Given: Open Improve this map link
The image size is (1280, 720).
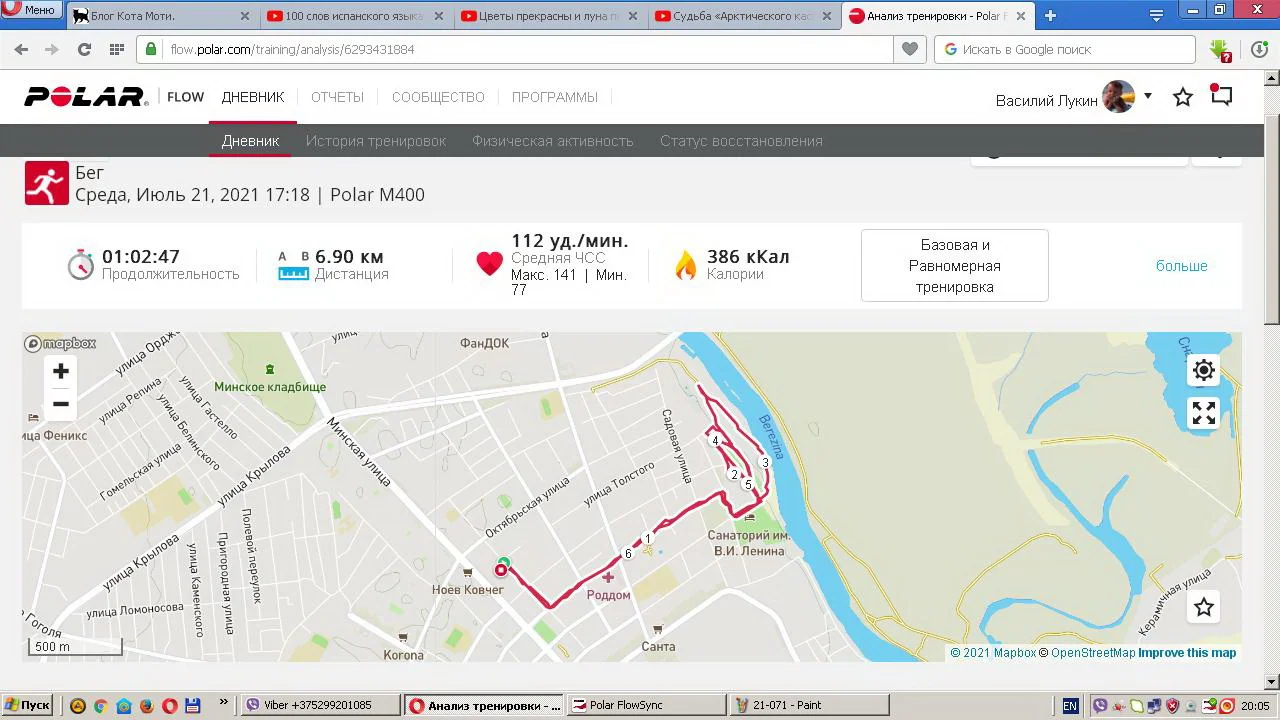Looking at the screenshot, I should (1187, 653).
